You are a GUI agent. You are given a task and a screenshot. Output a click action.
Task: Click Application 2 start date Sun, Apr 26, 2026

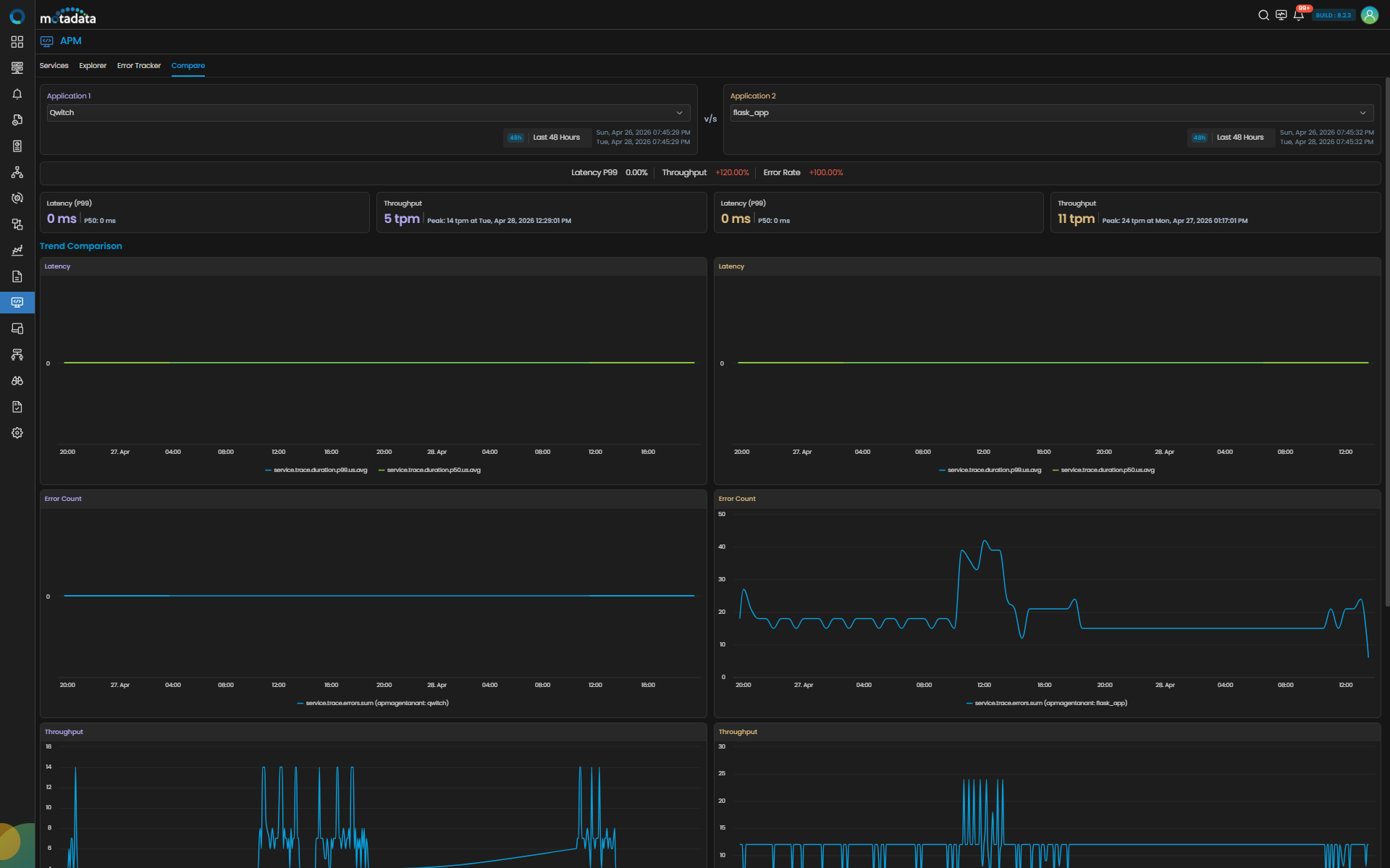pyautogui.click(x=1326, y=132)
